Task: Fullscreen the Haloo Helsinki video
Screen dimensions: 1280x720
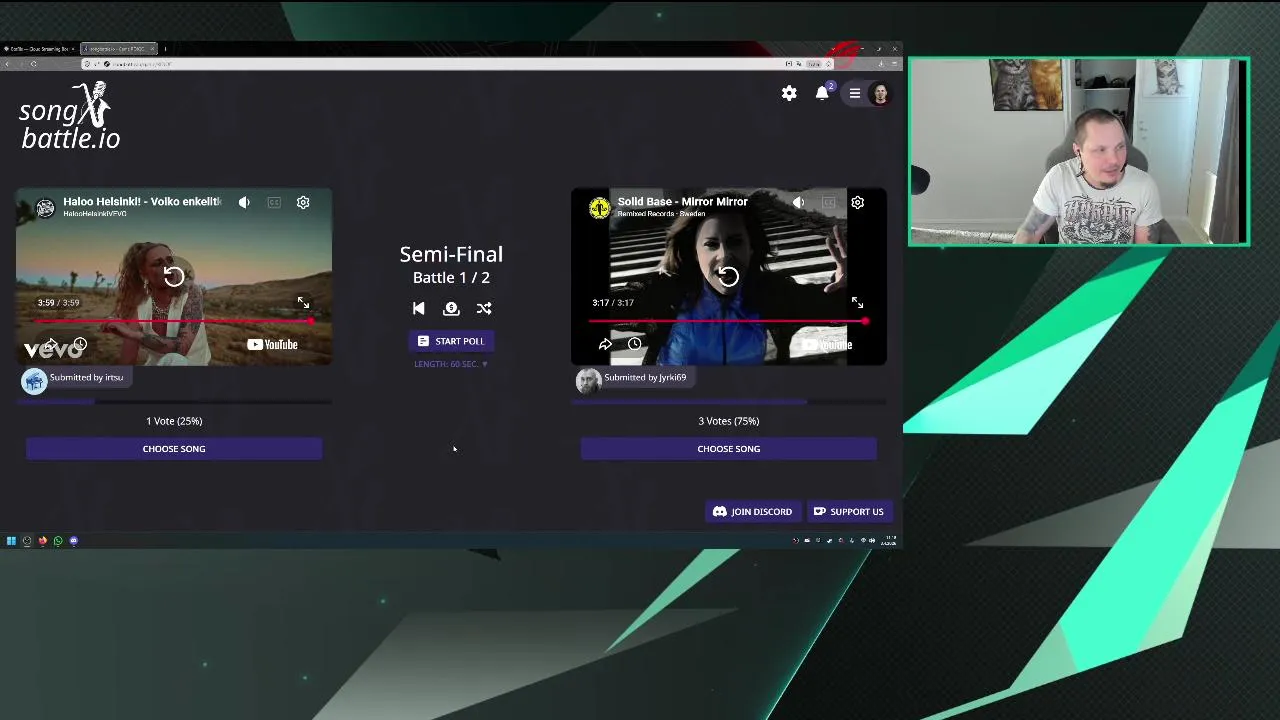Action: (303, 302)
